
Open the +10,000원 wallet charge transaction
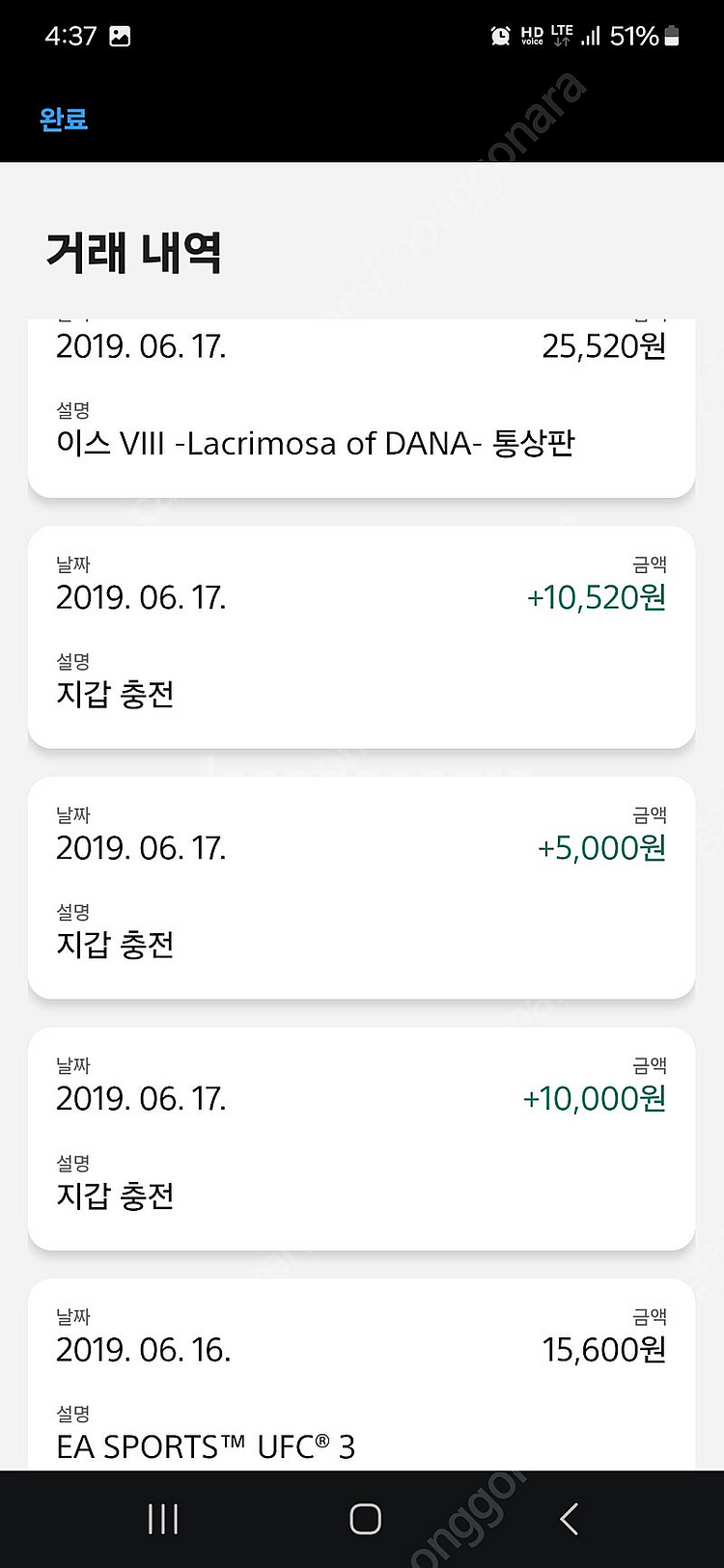tap(361, 1139)
